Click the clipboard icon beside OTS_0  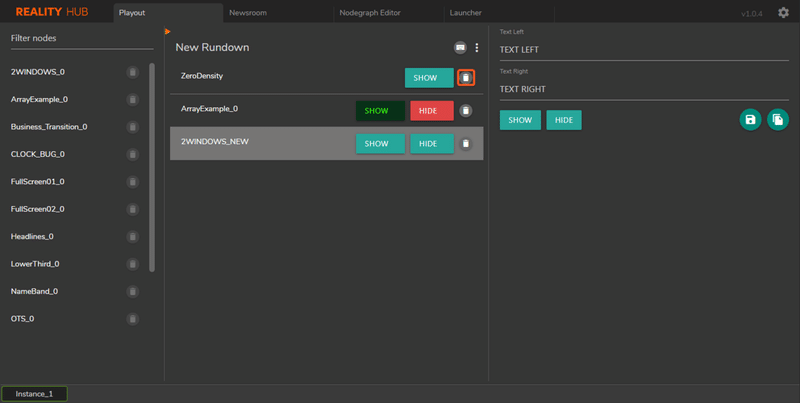coord(133,319)
